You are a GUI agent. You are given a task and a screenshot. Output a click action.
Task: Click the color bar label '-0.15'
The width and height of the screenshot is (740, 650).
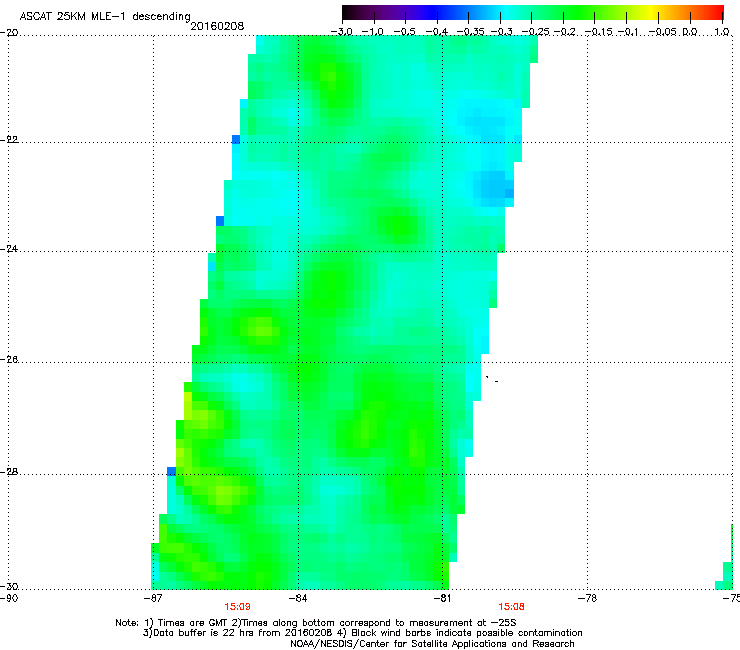(x=597, y=32)
